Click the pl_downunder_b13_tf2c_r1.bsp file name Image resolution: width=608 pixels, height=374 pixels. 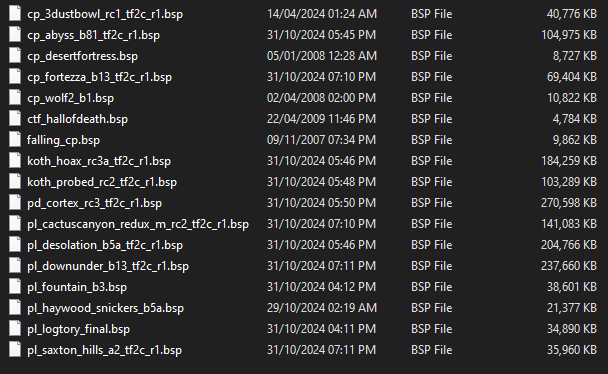(x=108, y=266)
